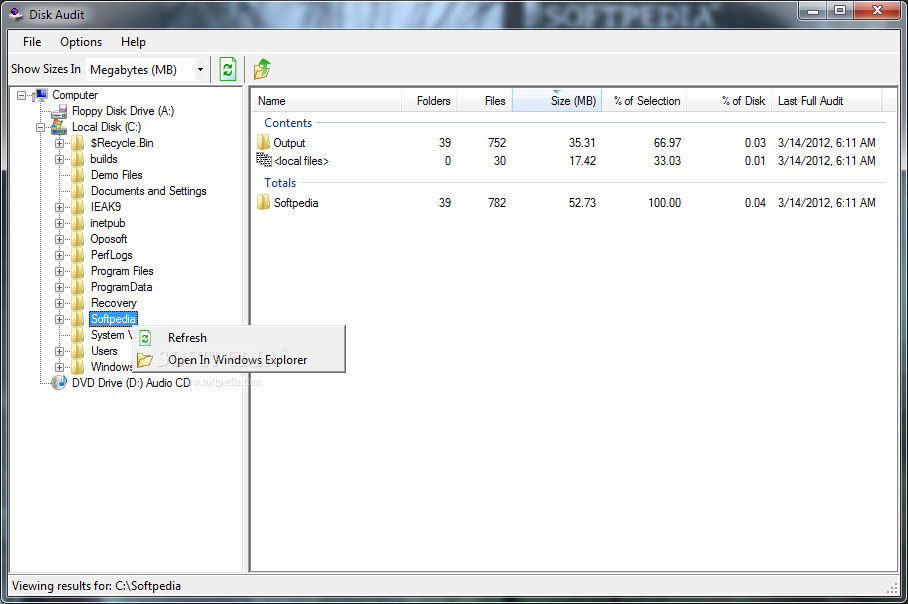This screenshot has width=908, height=604.
Task: Click the Disk Audit title bar app icon
Action: 17,14
